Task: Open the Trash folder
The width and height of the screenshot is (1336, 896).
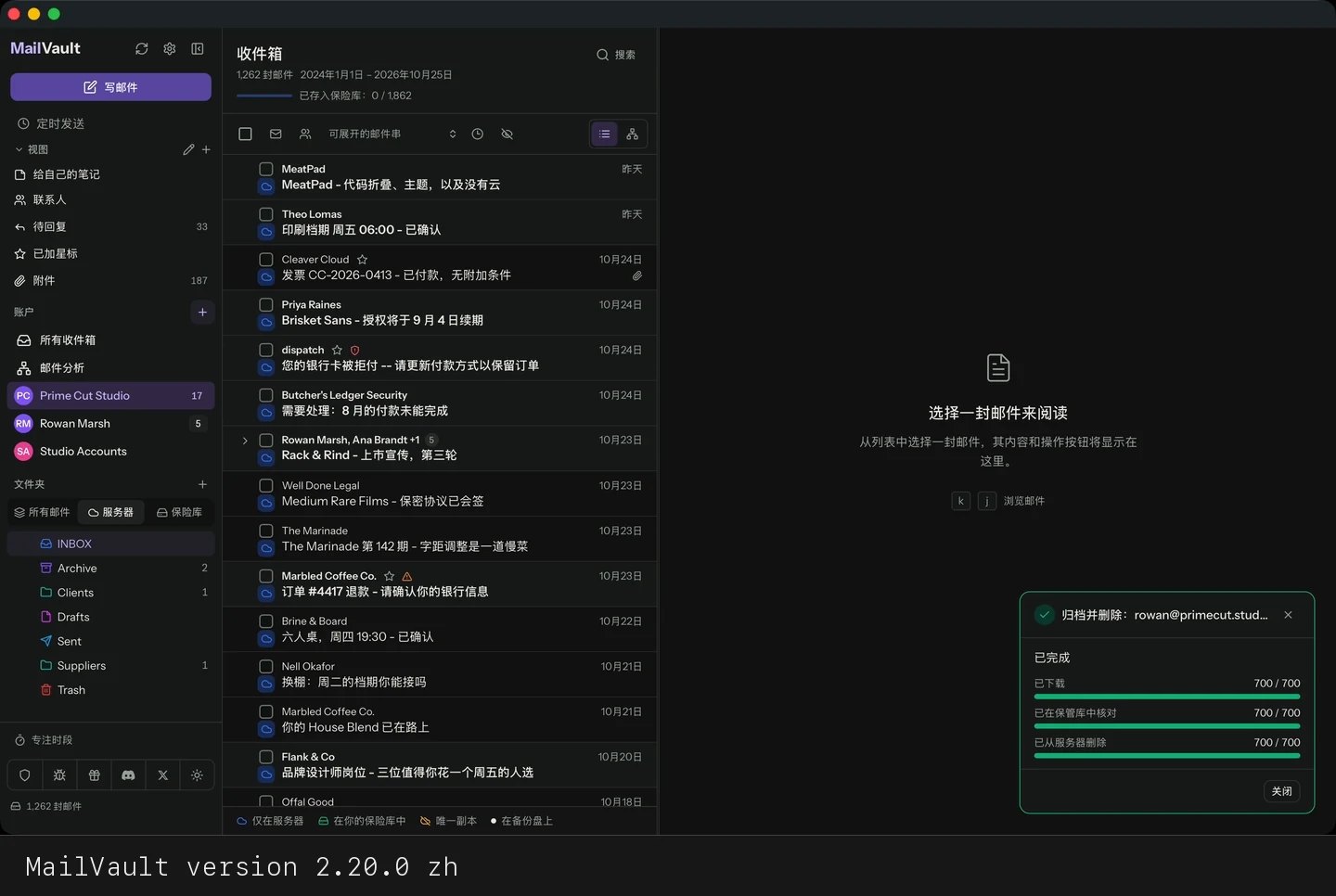Action: 111,690
